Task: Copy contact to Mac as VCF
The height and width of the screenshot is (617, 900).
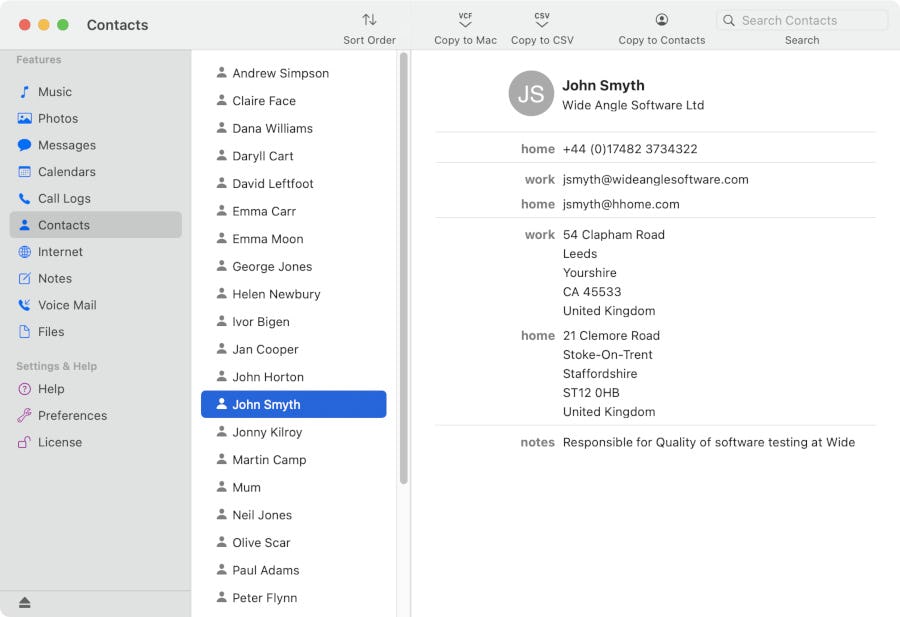Action: (x=464, y=27)
